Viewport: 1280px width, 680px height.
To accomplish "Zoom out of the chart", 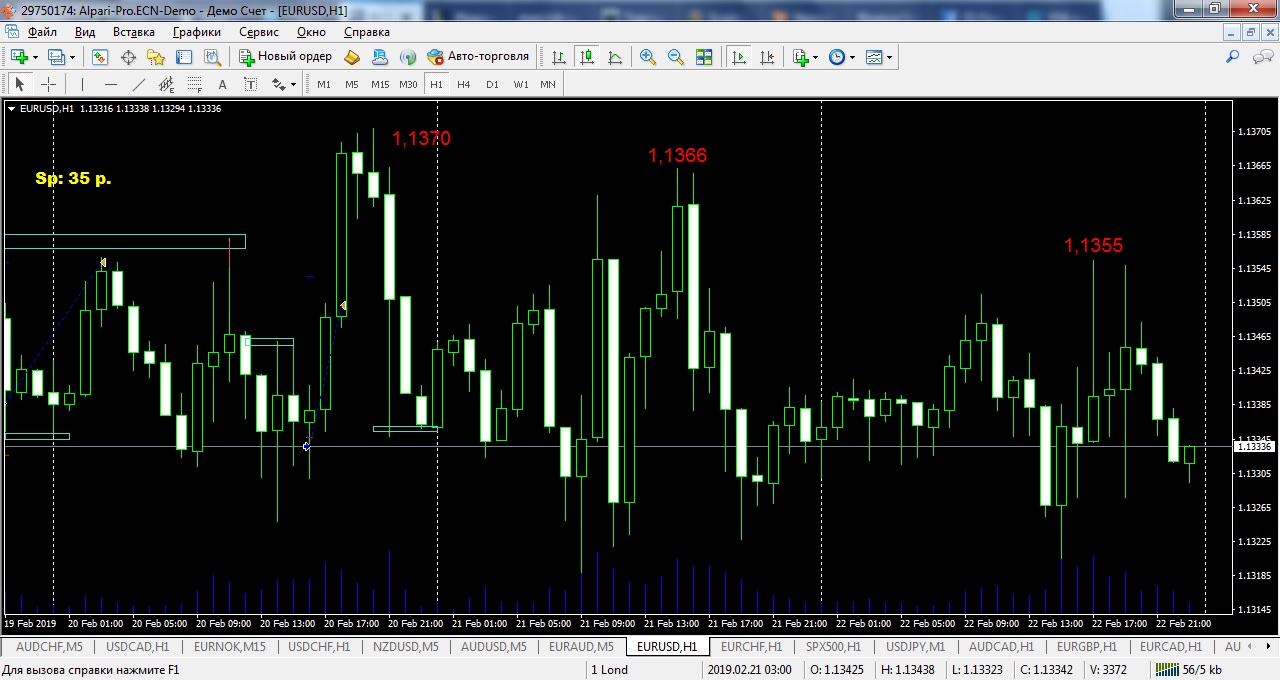I will (676, 57).
